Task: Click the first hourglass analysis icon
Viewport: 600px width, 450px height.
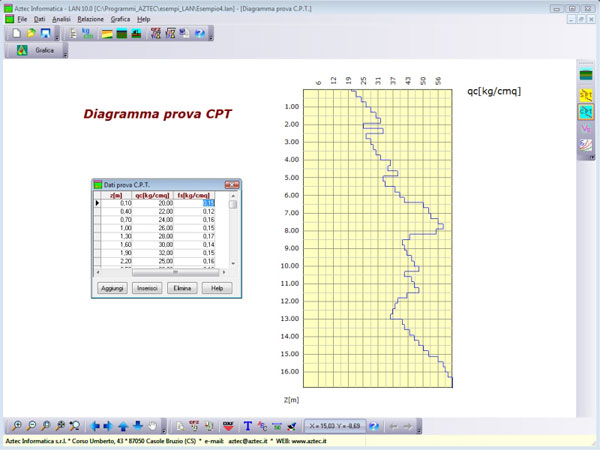Action: (x=155, y=34)
